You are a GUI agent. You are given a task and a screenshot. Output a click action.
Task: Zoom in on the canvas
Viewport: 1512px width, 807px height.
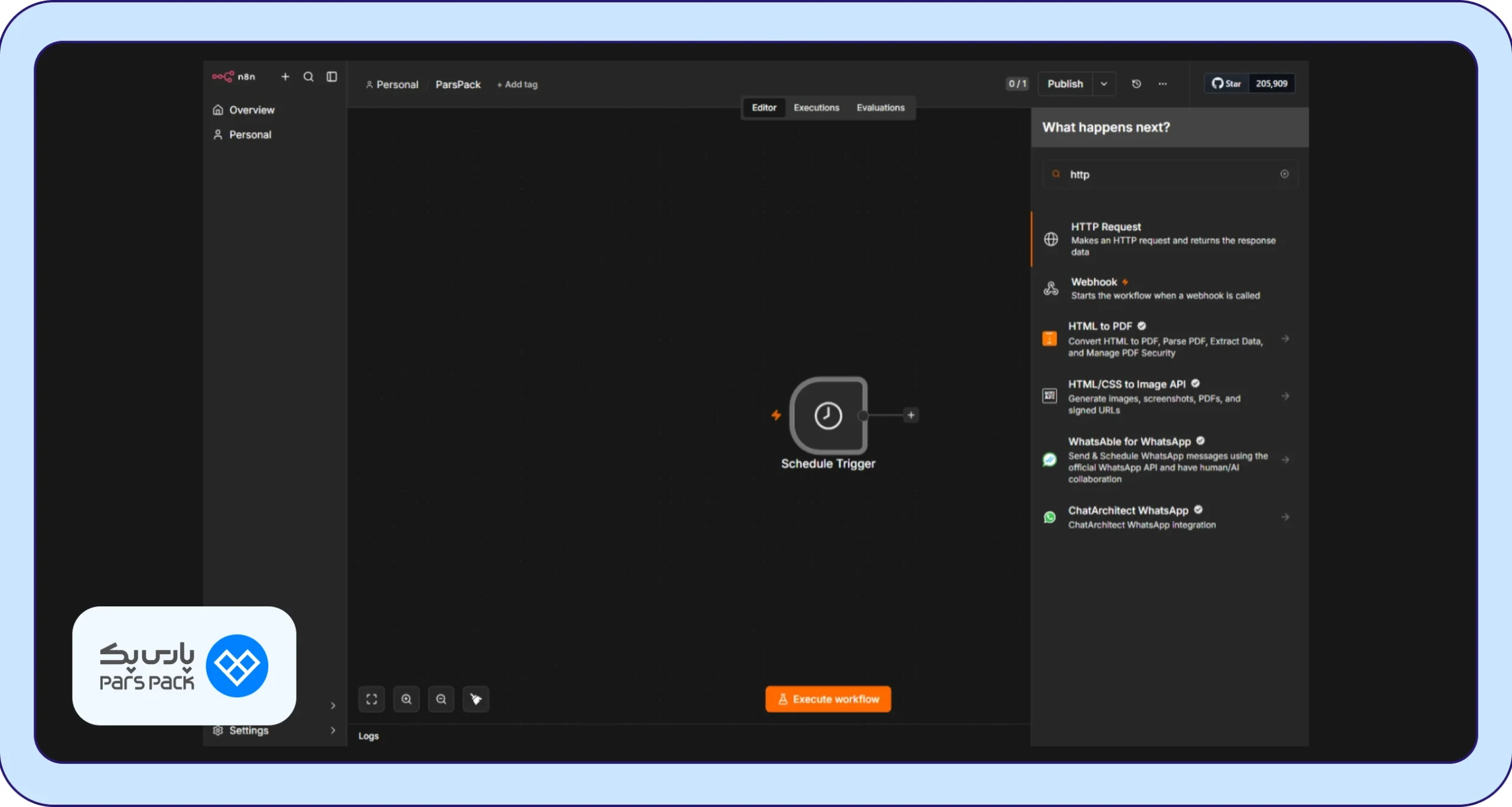406,699
